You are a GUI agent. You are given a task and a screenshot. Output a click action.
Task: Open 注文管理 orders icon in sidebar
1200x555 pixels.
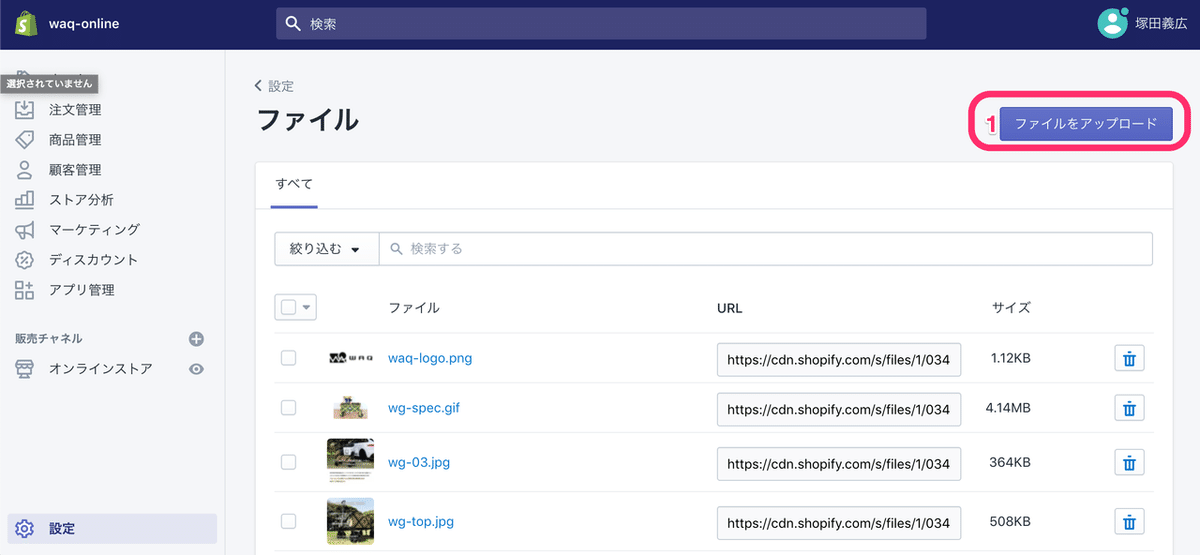point(25,110)
